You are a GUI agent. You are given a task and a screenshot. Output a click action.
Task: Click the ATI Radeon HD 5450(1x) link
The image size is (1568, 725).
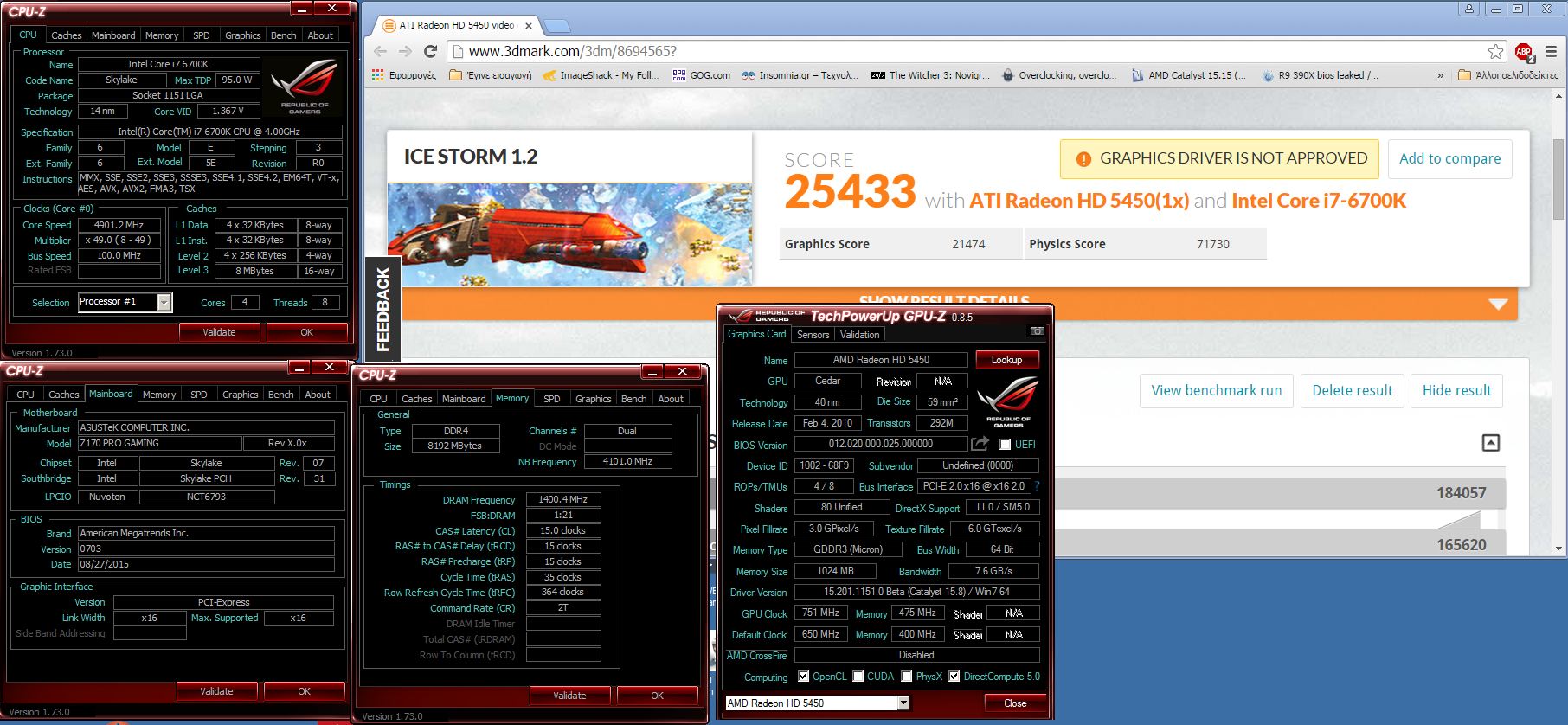click(x=1079, y=201)
